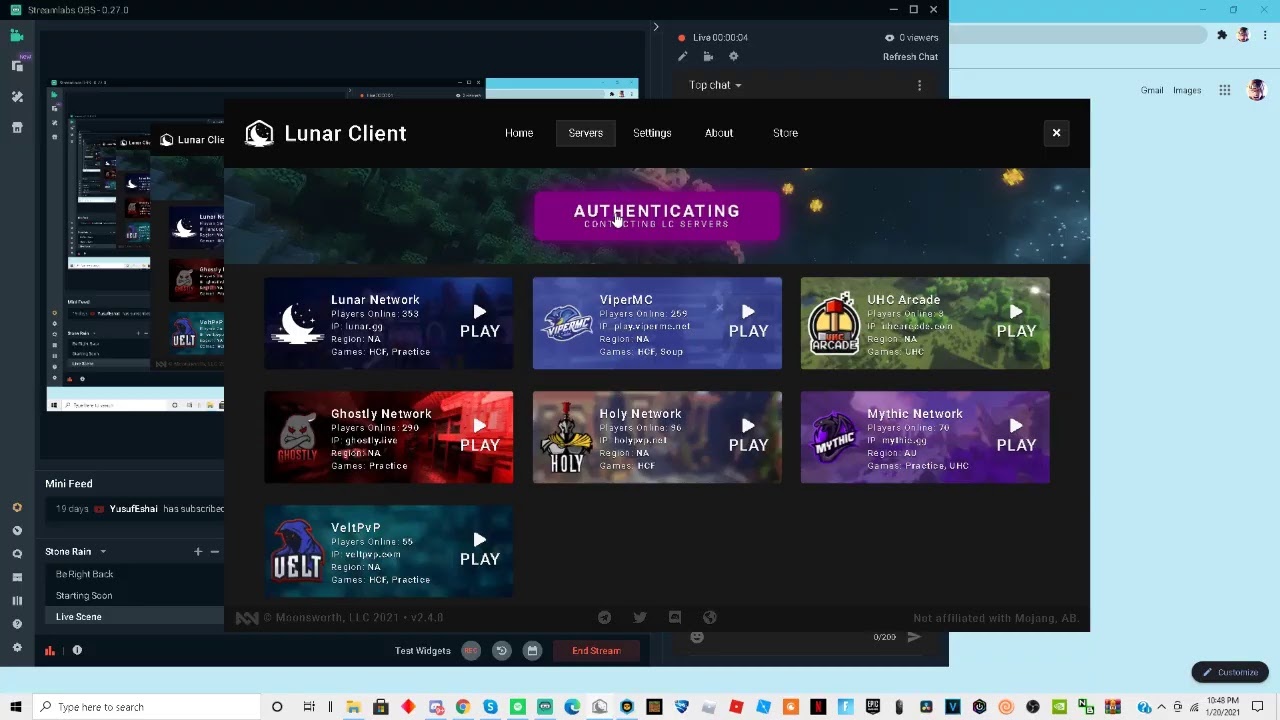Send chat message arrow icon

[x=913, y=637]
